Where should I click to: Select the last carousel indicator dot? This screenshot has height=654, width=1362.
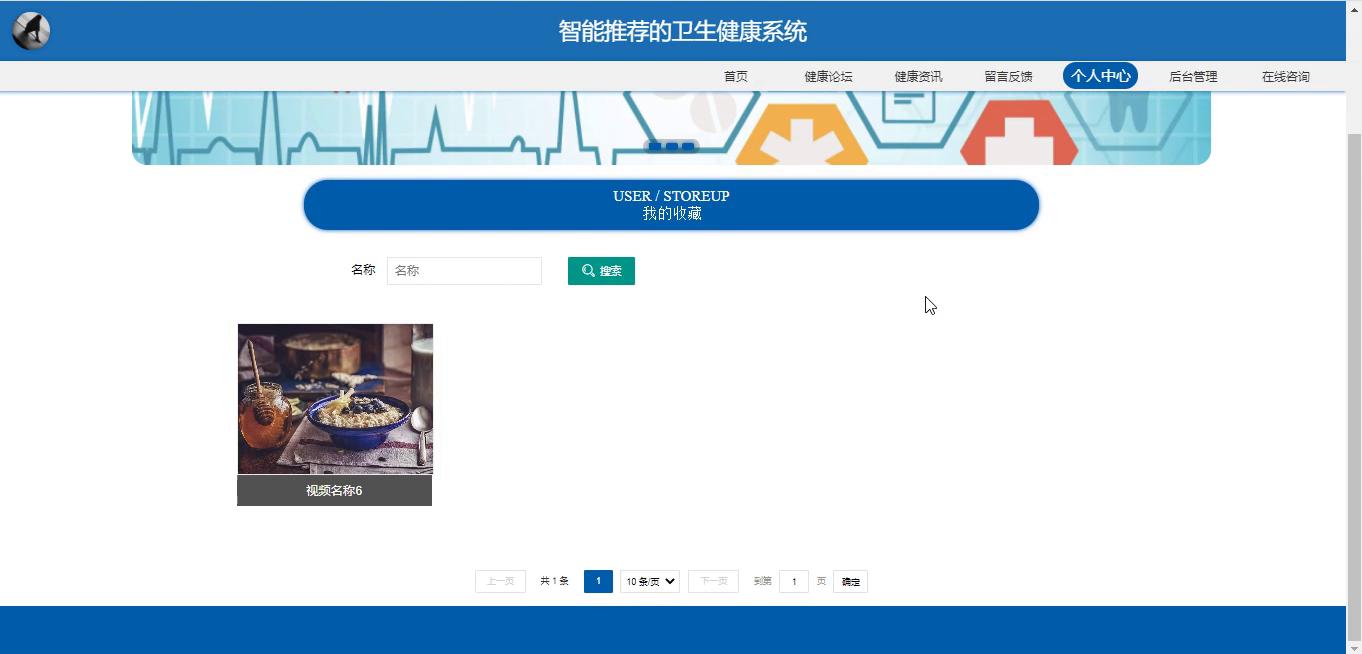[x=688, y=147]
